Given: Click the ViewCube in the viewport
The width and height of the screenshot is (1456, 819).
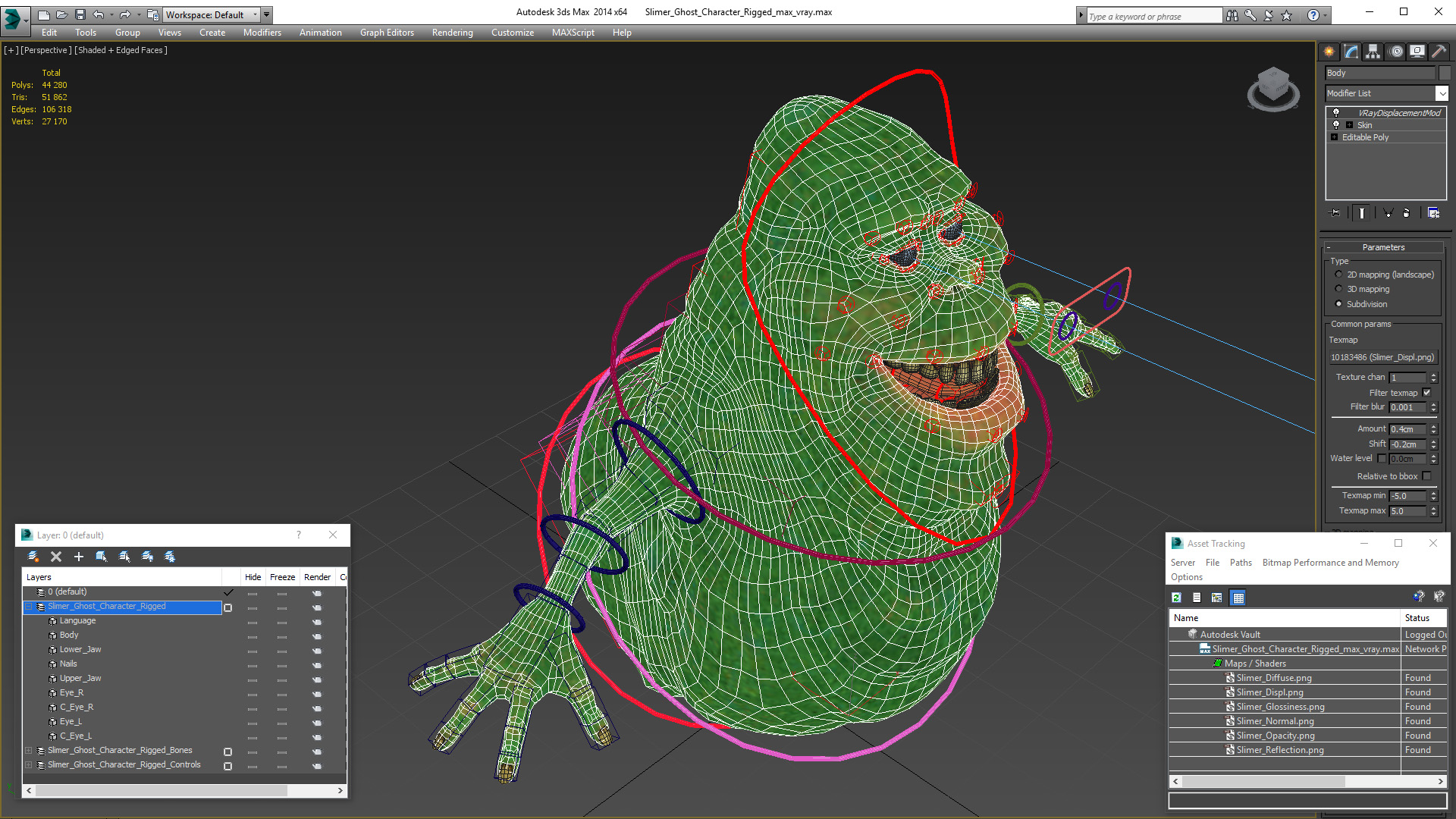Looking at the screenshot, I should pyautogui.click(x=1273, y=88).
